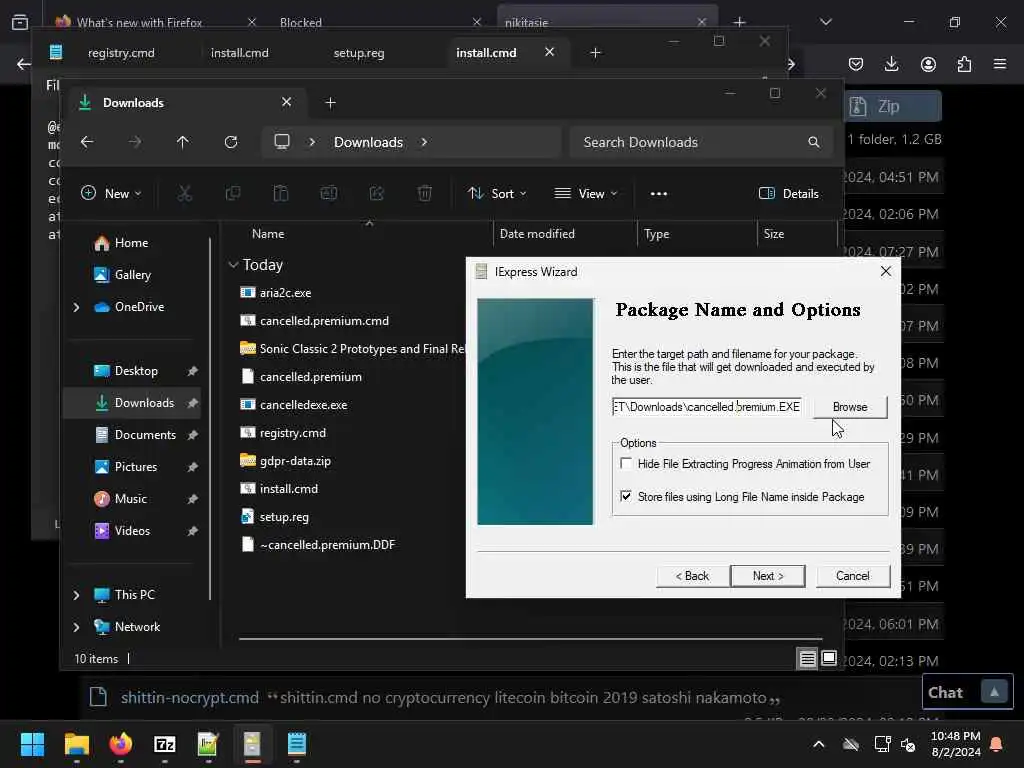Screen dimensions: 1024x768
Task: Click the chevron after Downloads in address bar
Action: 424,142
